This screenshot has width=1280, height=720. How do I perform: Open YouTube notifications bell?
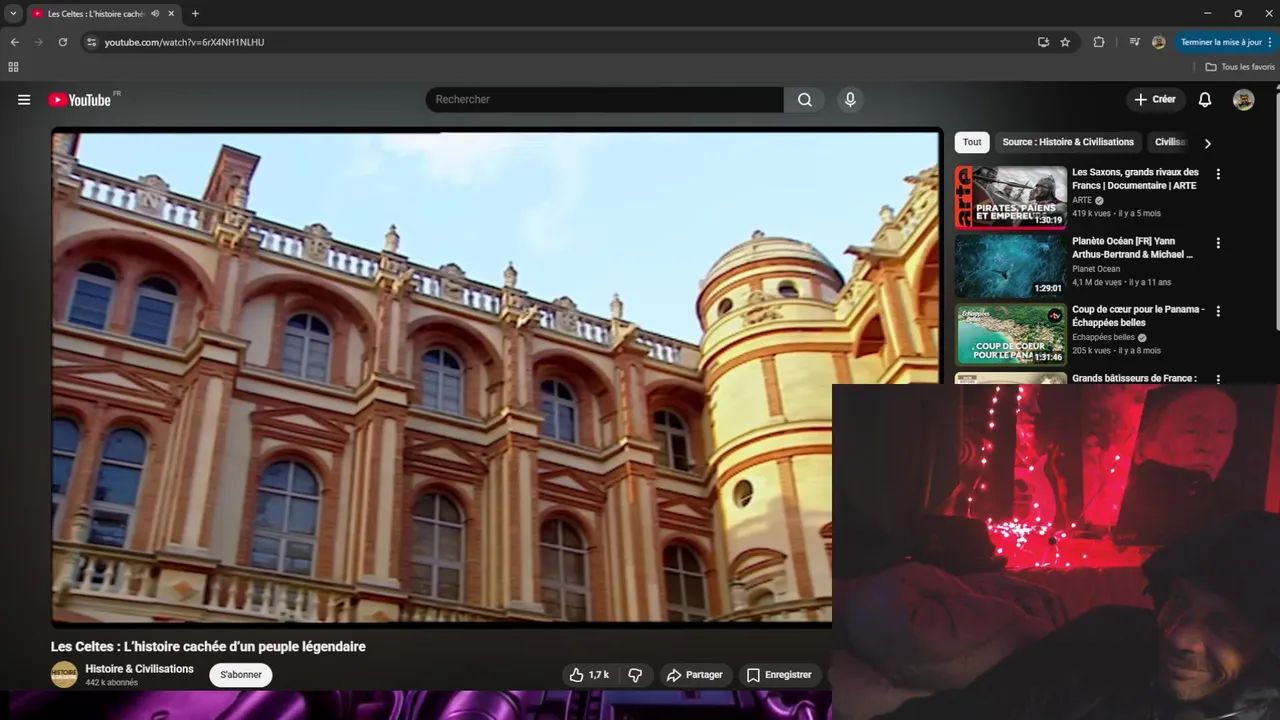[x=1205, y=100]
